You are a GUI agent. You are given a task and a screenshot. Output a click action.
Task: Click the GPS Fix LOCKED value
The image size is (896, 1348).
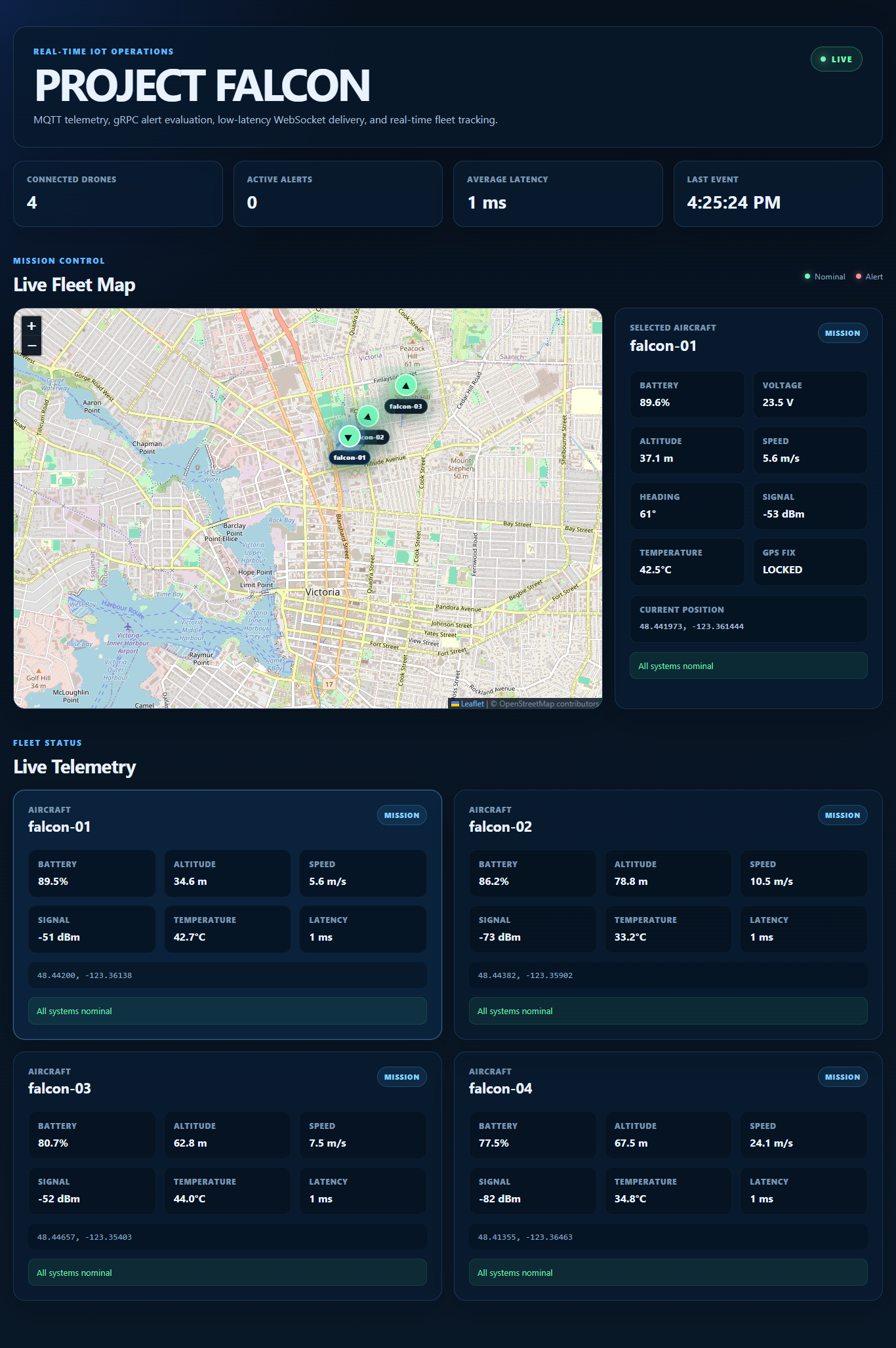(782, 570)
